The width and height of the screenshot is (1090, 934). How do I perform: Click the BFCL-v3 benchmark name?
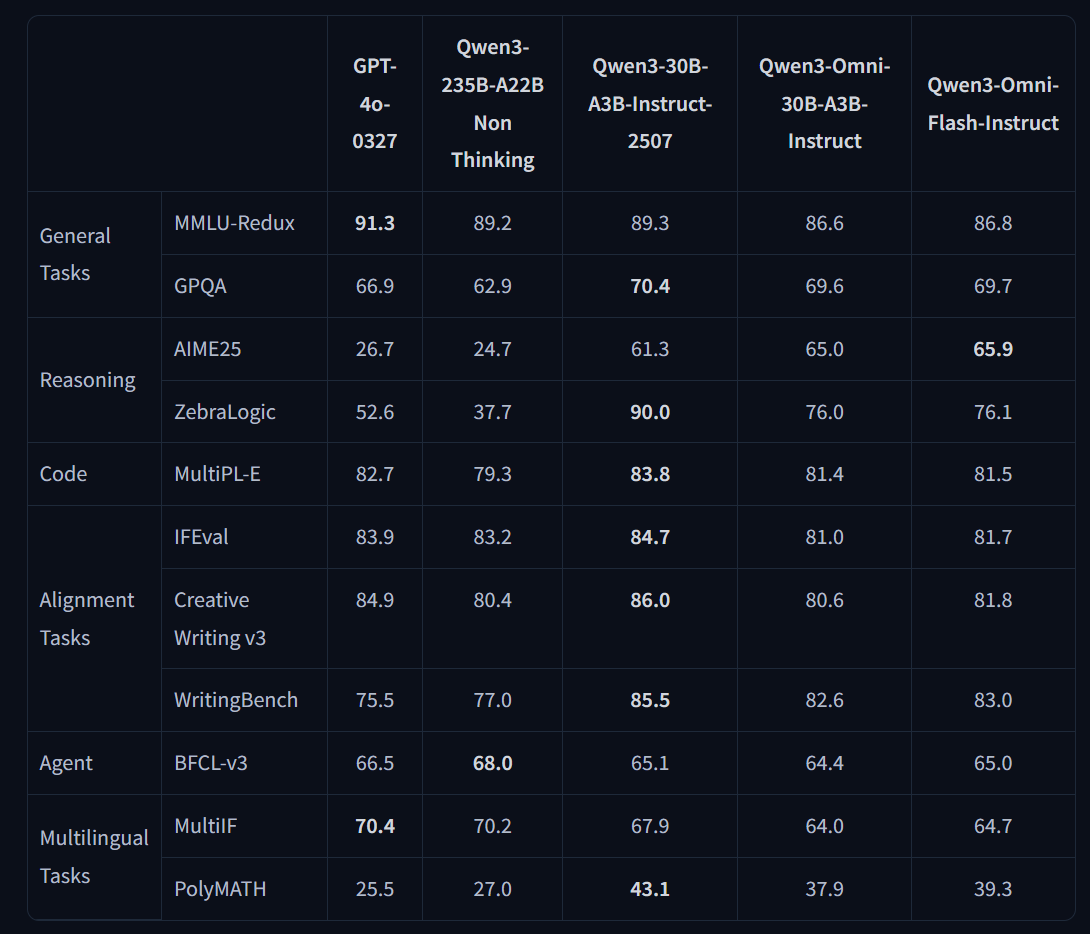211,763
